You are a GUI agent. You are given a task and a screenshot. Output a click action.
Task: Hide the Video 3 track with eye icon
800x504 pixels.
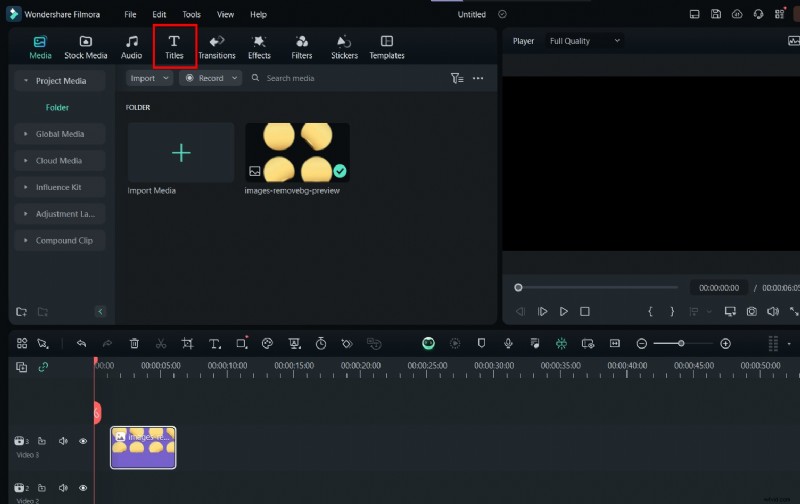[83, 441]
